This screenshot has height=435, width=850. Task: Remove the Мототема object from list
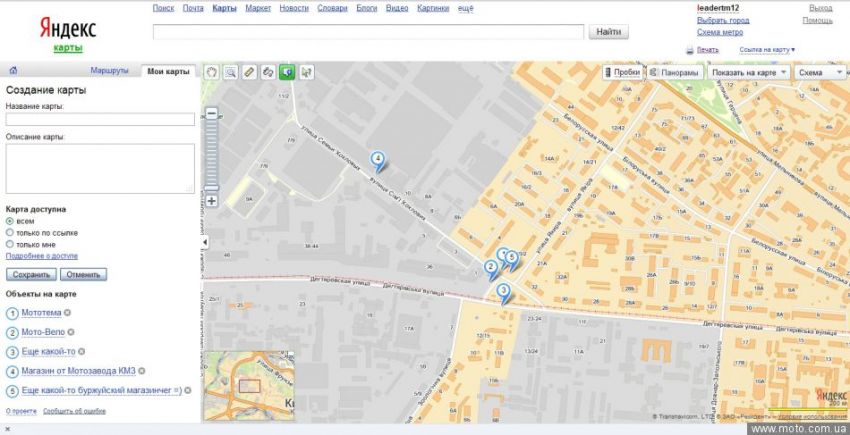tap(69, 313)
